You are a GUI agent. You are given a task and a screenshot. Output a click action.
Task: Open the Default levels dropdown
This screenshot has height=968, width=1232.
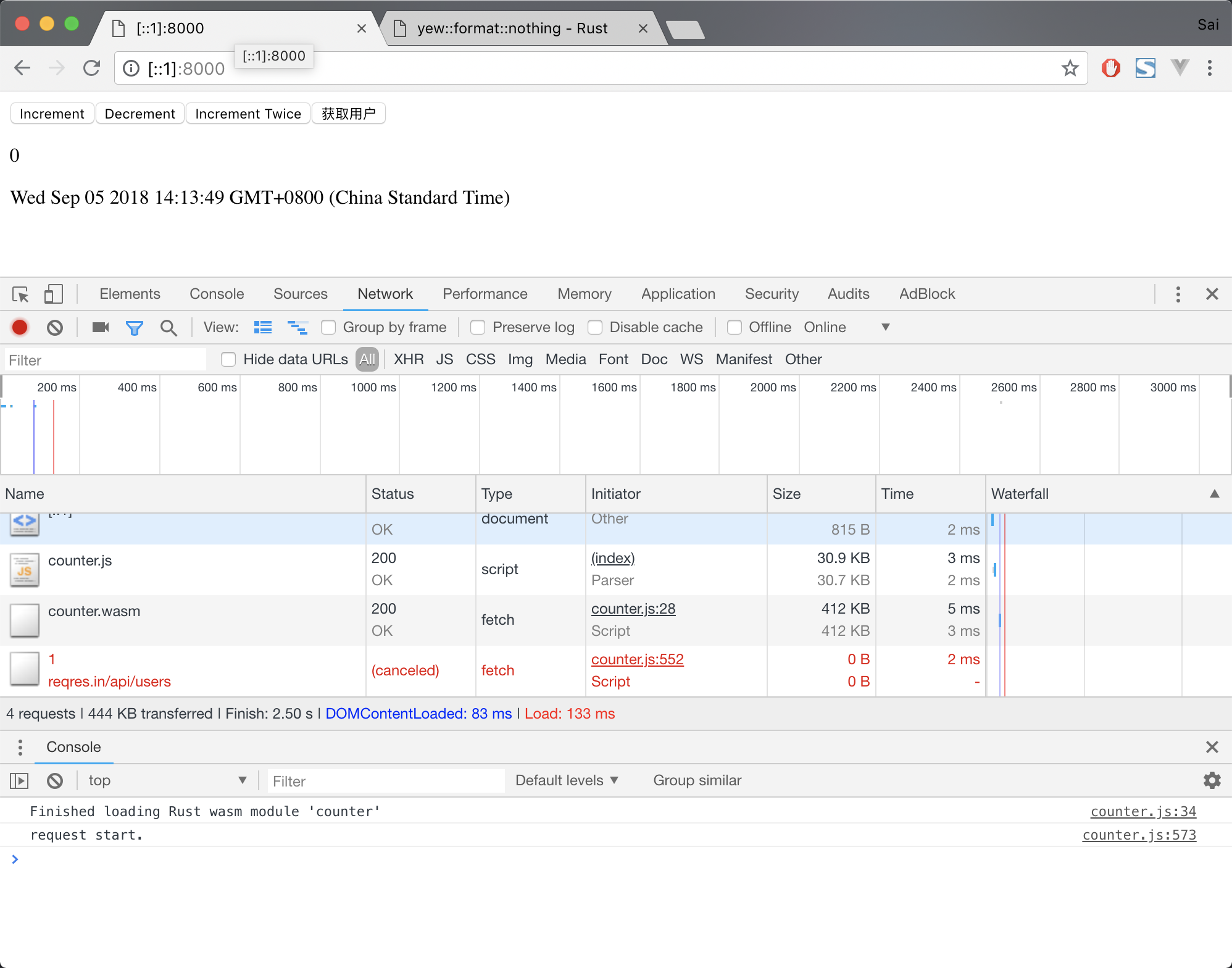[566, 780]
